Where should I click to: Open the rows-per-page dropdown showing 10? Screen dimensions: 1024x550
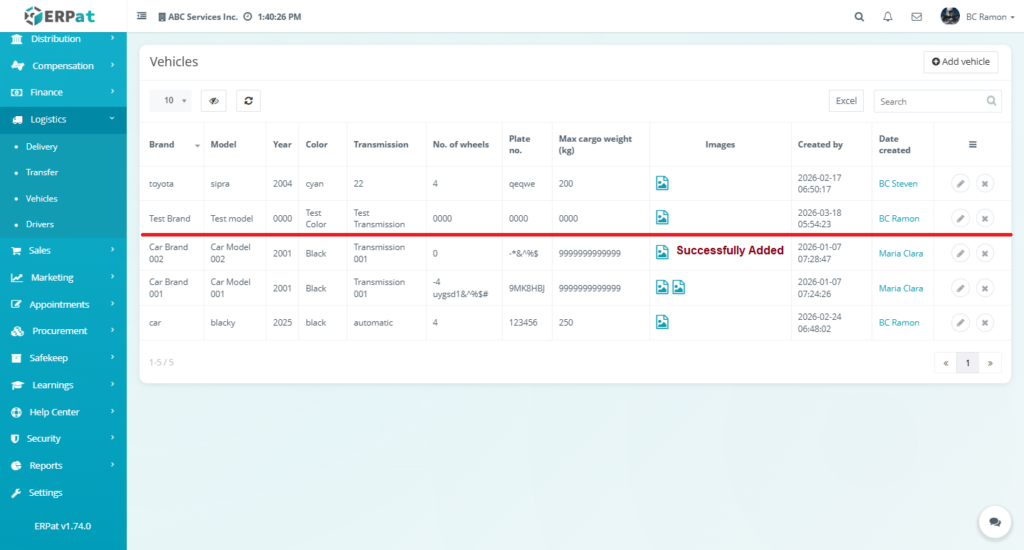tap(176, 101)
